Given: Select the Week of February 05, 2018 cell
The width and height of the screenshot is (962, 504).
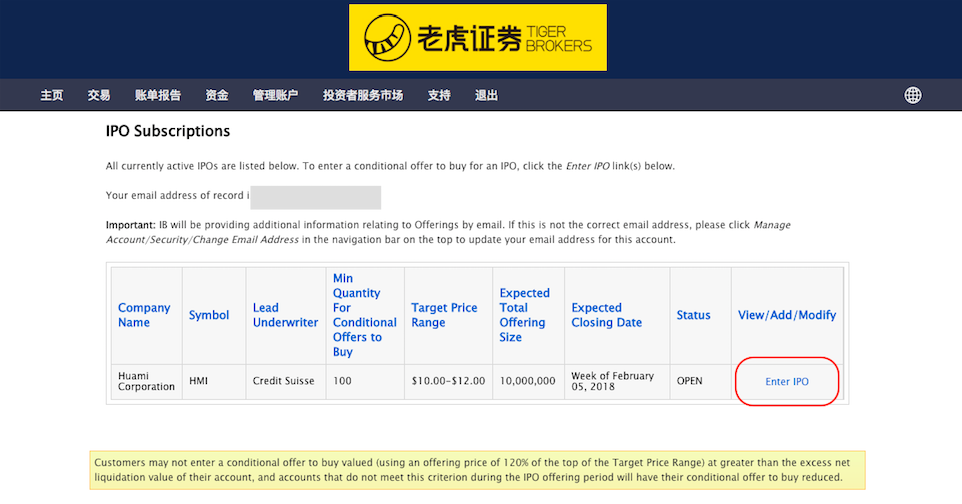Looking at the screenshot, I should 617,381.
